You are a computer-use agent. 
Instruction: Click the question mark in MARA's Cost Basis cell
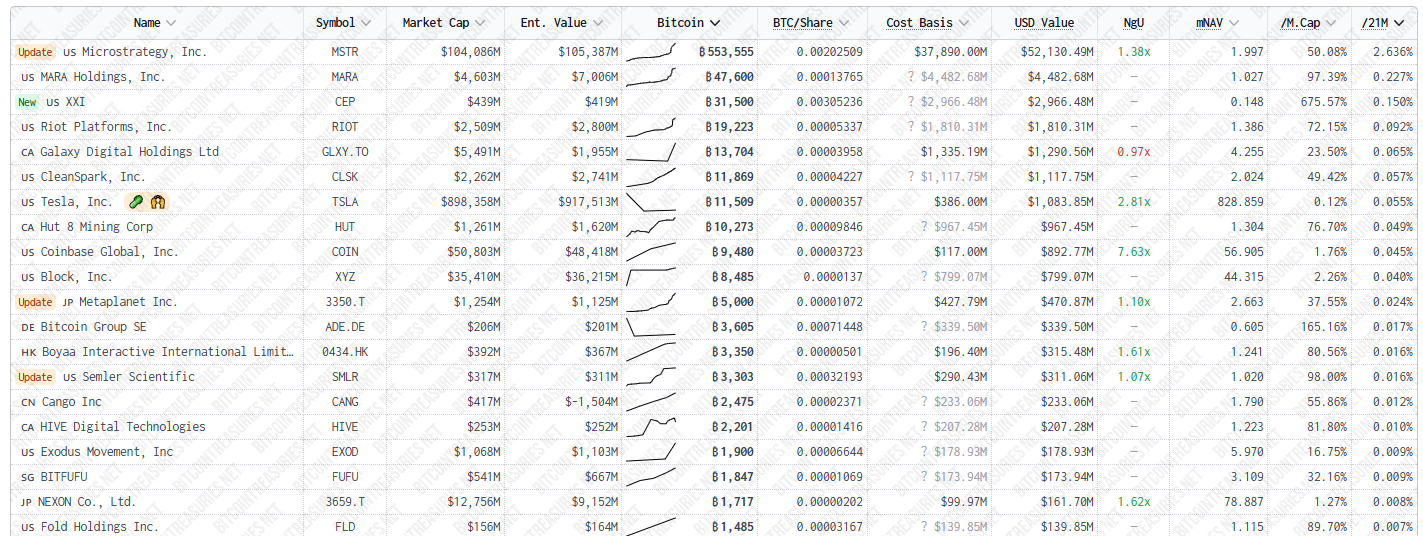click(x=911, y=77)
